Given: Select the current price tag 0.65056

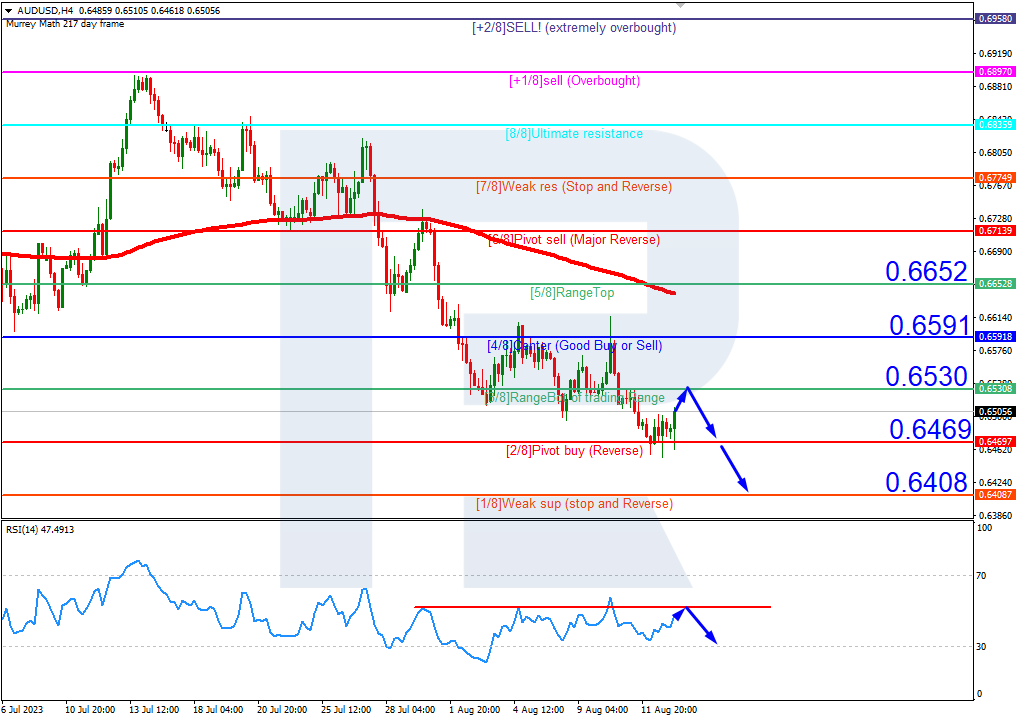Looking at the screenshot, I should coord(995,411).
